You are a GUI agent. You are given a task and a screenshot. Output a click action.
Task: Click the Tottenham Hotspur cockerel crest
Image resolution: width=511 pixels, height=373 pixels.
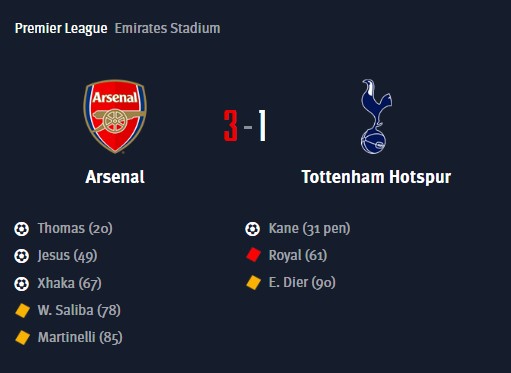pyautogui.click(x=376, y=116)
